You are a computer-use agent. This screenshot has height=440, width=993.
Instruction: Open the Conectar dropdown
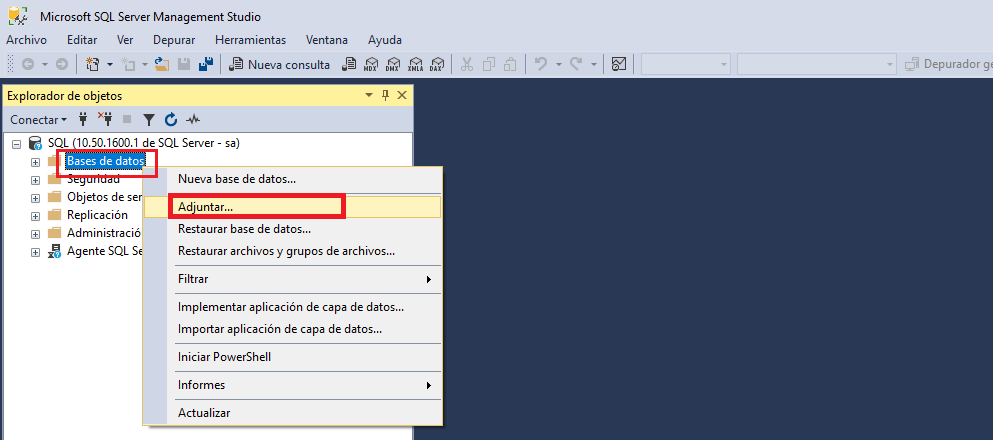38,119
